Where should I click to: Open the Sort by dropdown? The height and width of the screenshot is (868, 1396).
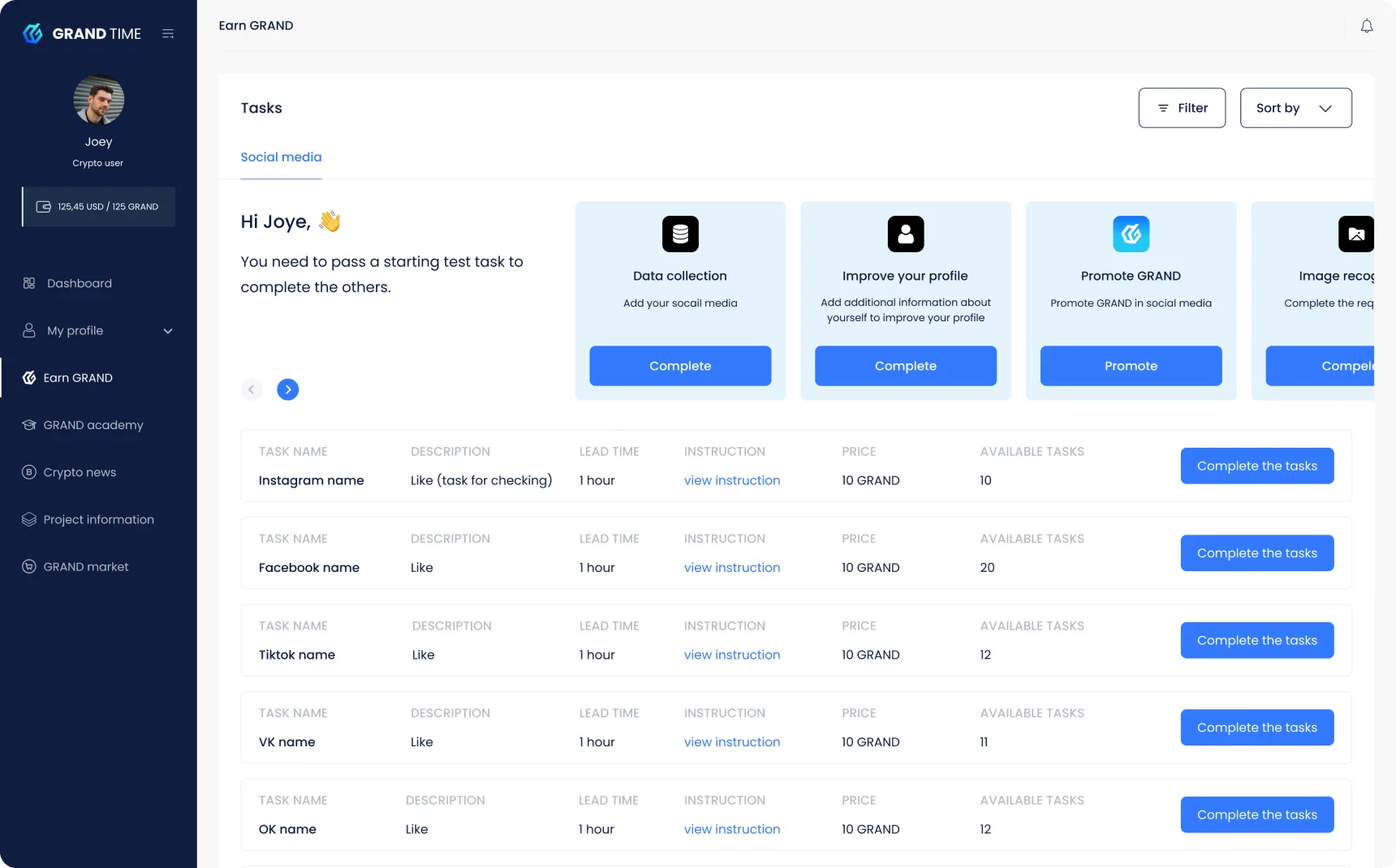(1296, 108)
